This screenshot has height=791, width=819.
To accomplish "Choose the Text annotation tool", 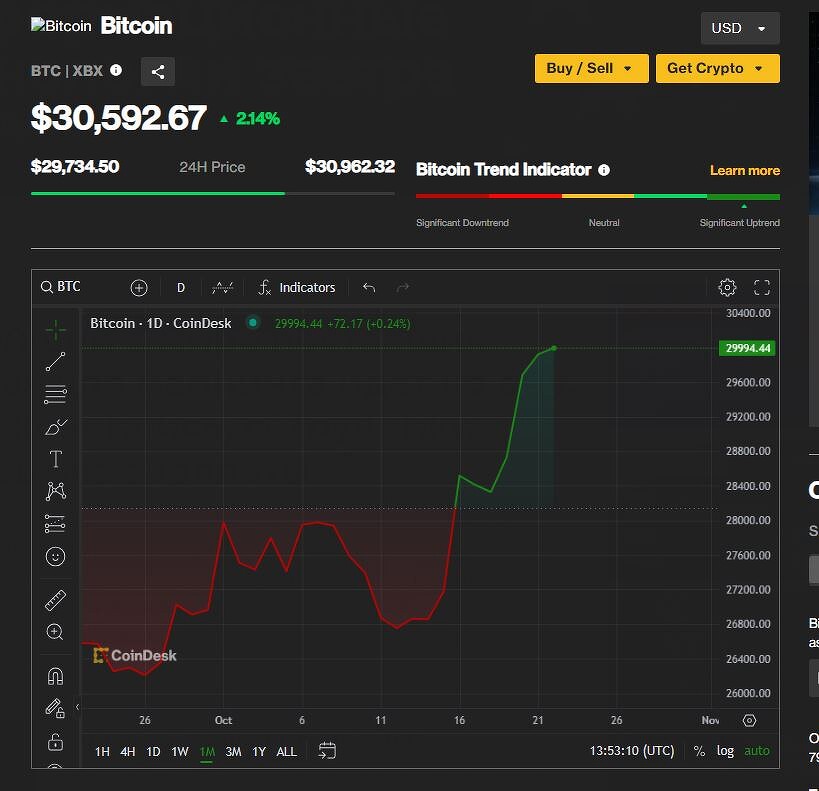I will [x=55, y=458].
